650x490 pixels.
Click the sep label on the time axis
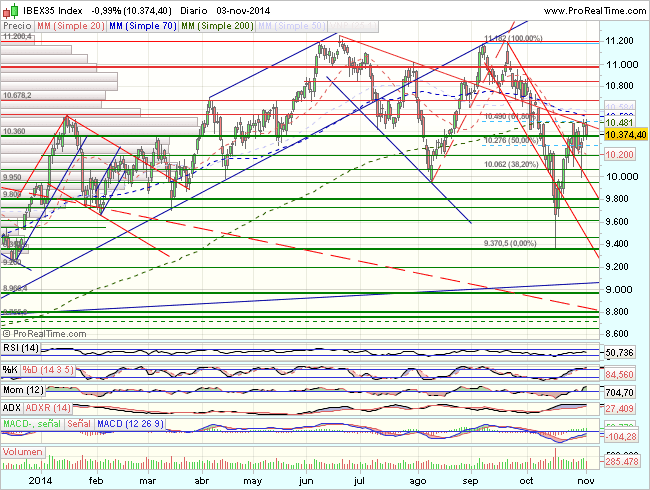point(470,481)
